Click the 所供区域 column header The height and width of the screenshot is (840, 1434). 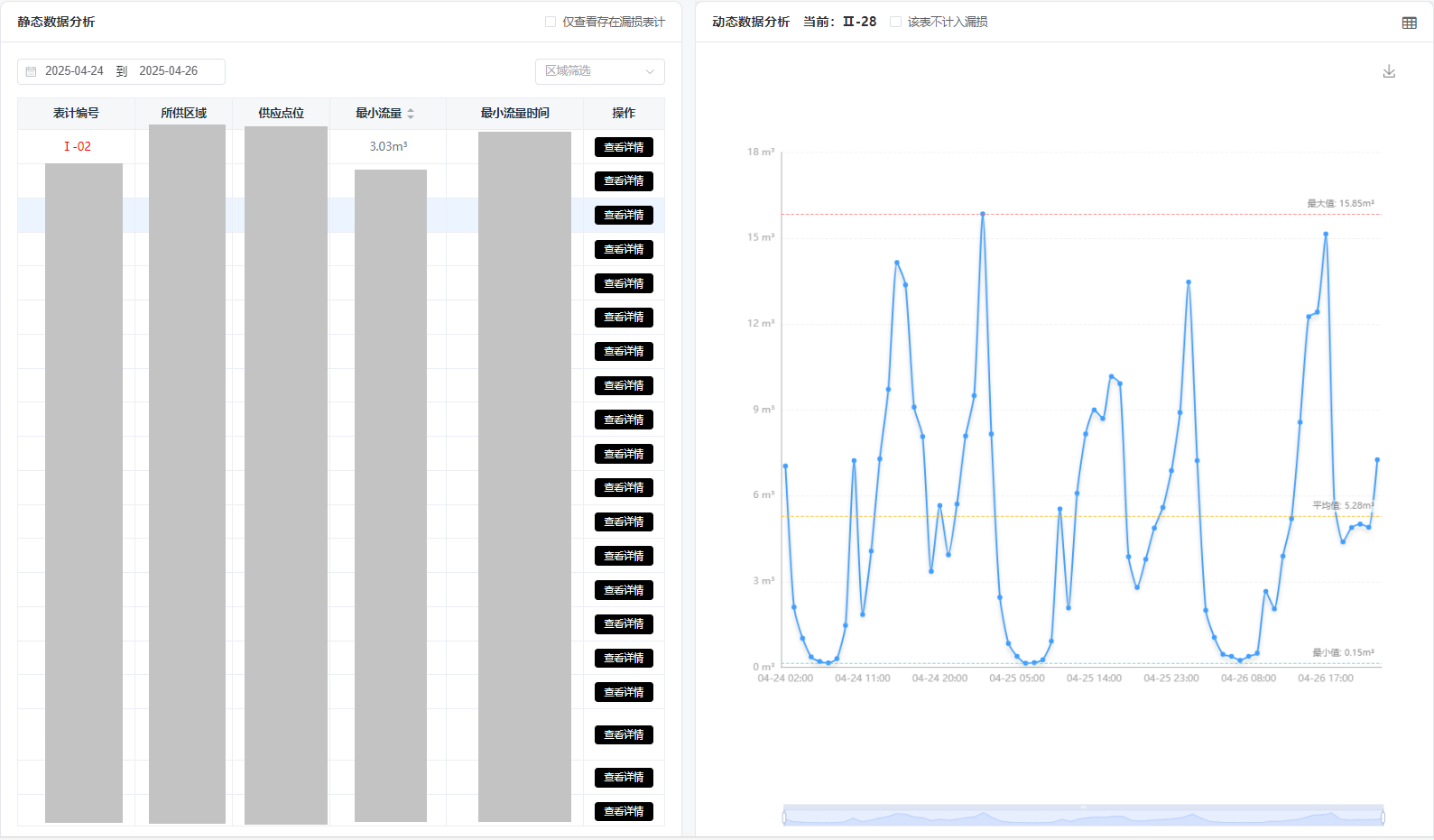click(x=183, y=114)
